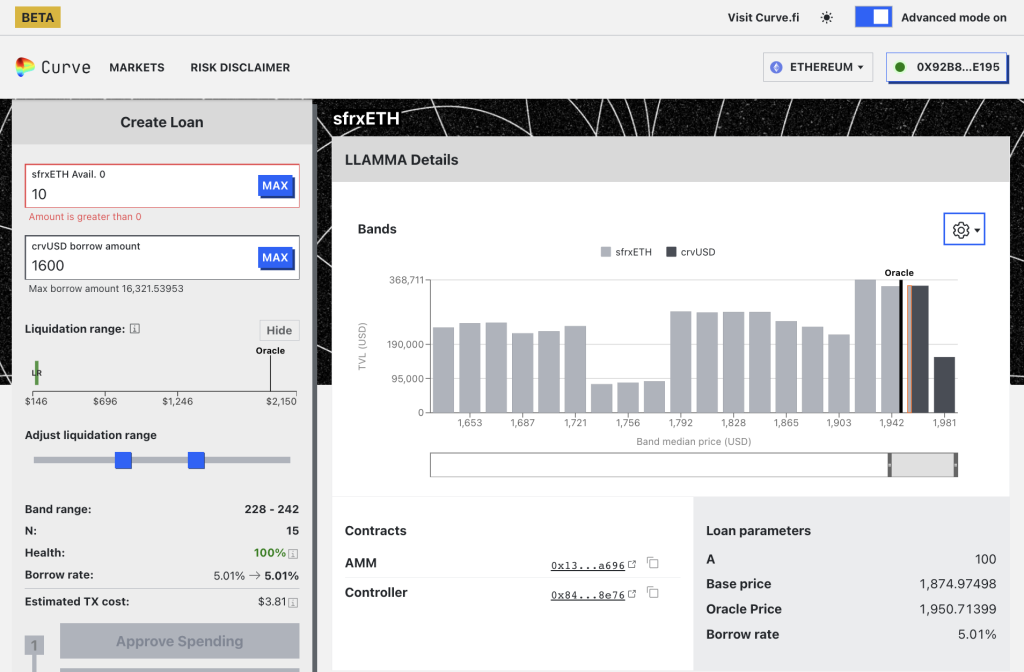Viewport: 1024px width, 672px height.
Task: Toggle the crvUSD legend swatch
Action: pos(671,252)
